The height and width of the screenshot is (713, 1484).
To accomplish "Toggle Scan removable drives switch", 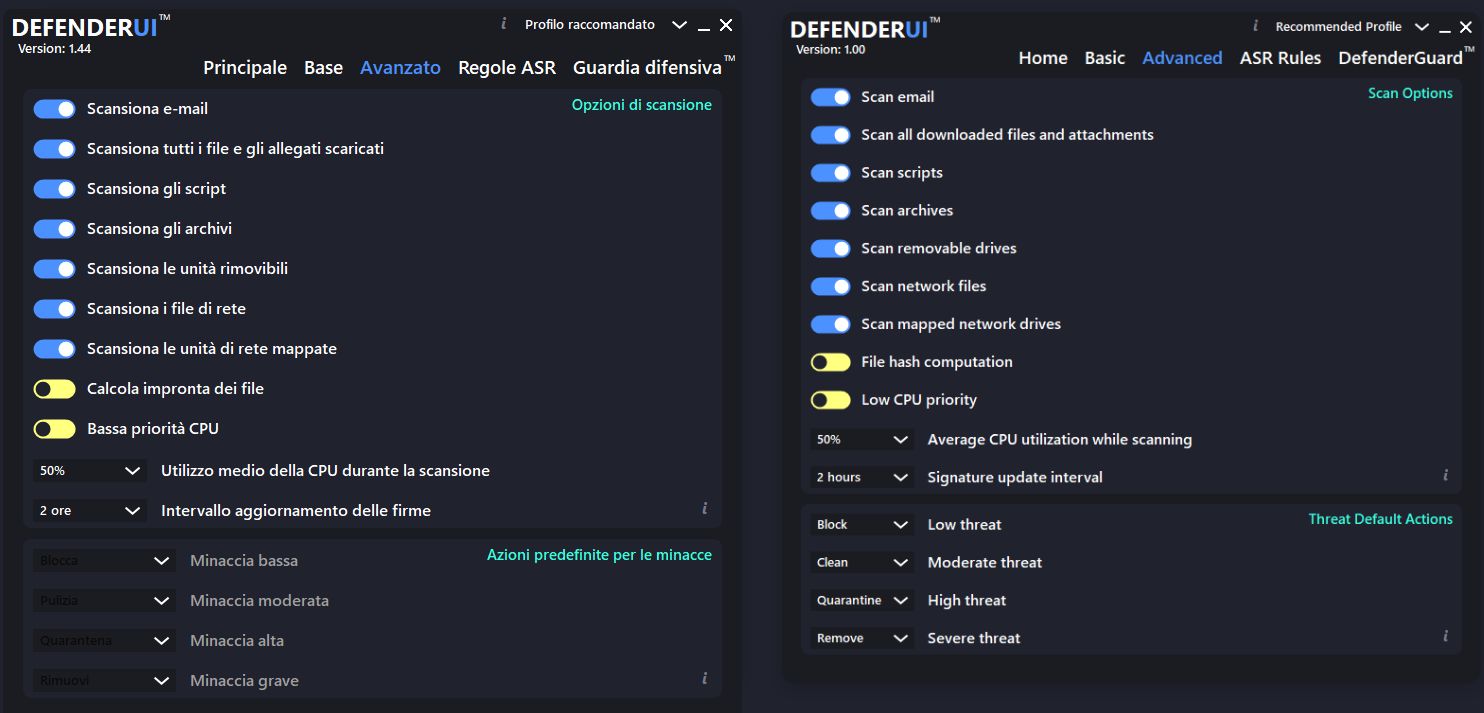I will [830, 248].
